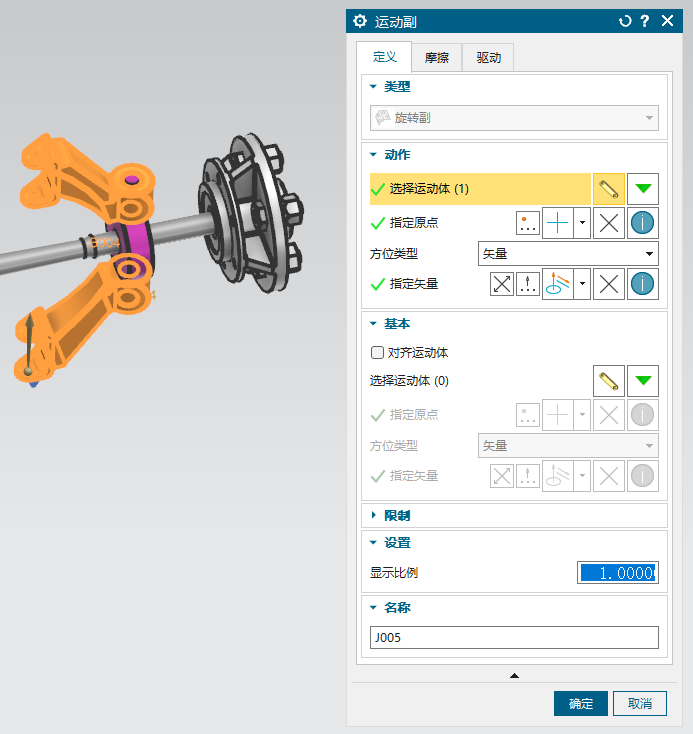Click the X clear icon beside 指定原点
This screenshot has width=693, height=734.
point(608,223)
